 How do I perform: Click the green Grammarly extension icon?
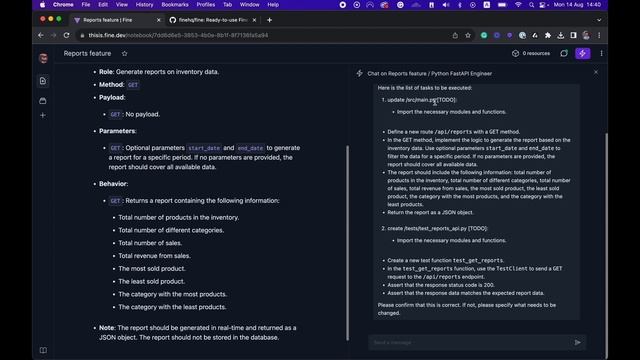click(484, 36)
